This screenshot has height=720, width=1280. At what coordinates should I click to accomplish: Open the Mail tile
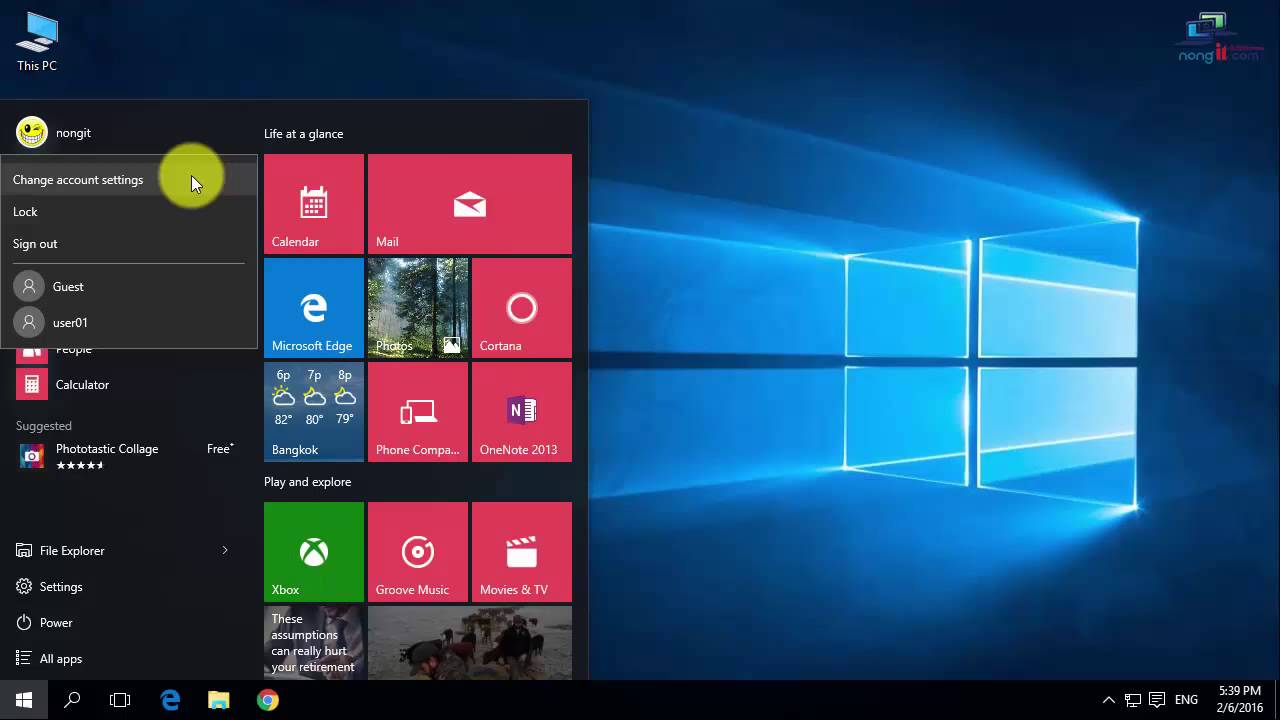pyautogui.click(x=470, y=204)
